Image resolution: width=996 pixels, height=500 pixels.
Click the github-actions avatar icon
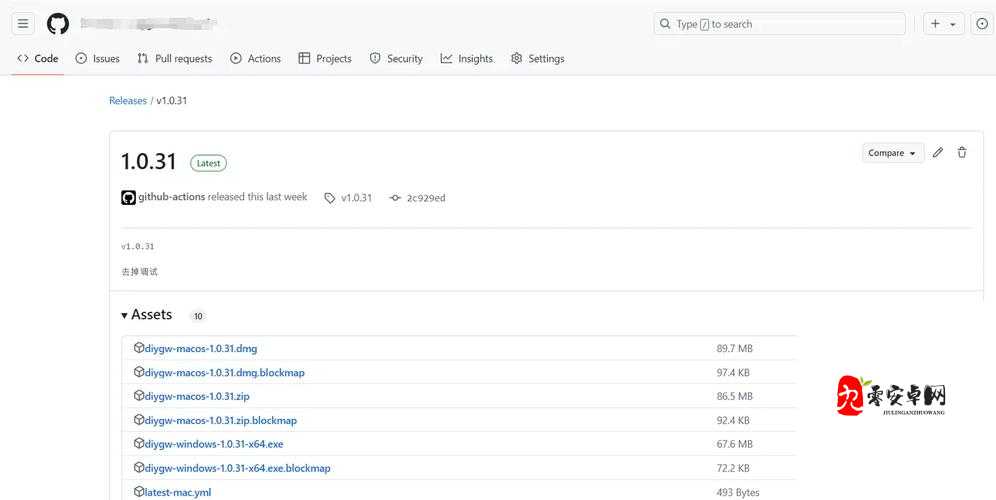pos(128,198)
